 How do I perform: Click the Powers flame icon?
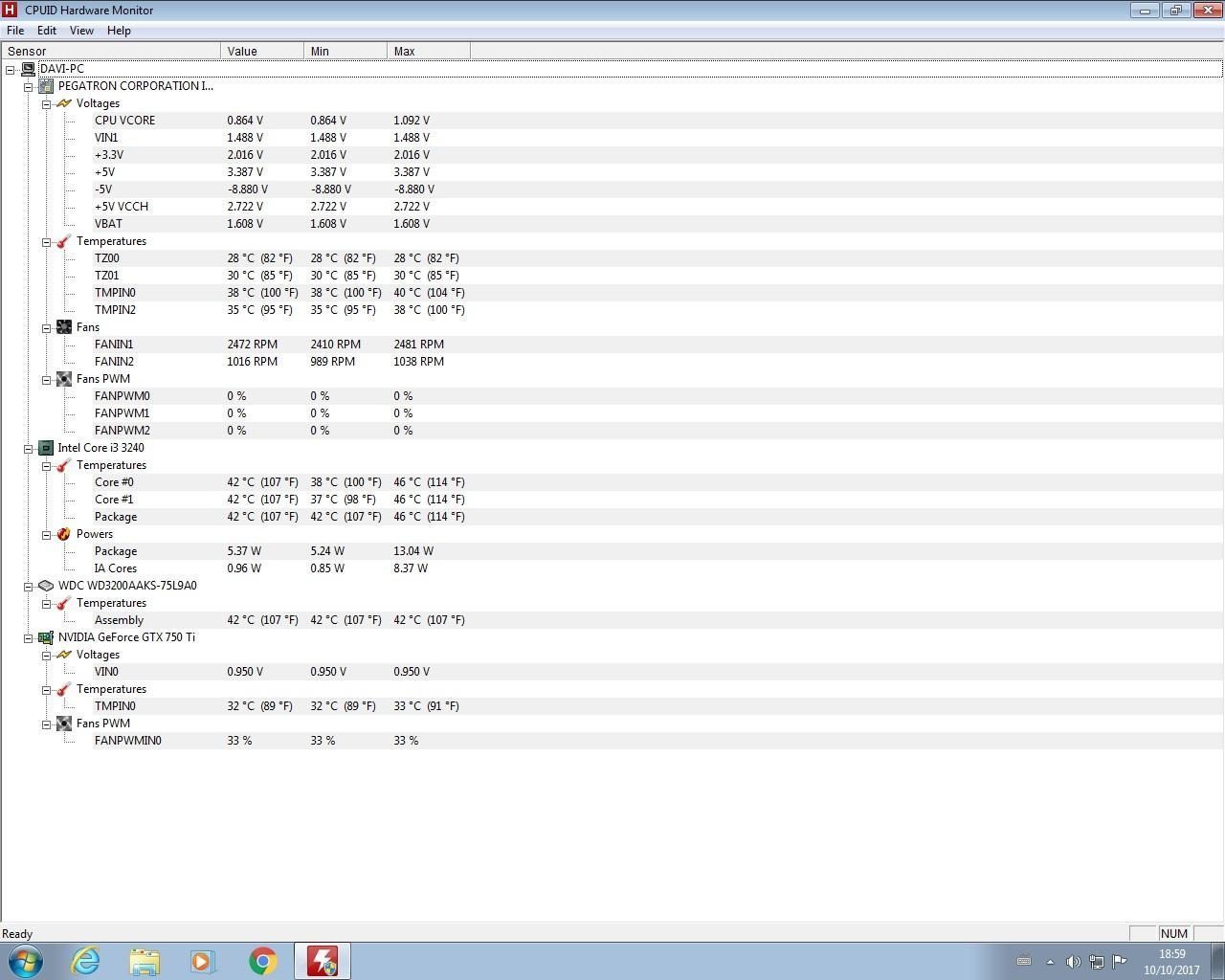pyautogui.click(x=64, y=534)
